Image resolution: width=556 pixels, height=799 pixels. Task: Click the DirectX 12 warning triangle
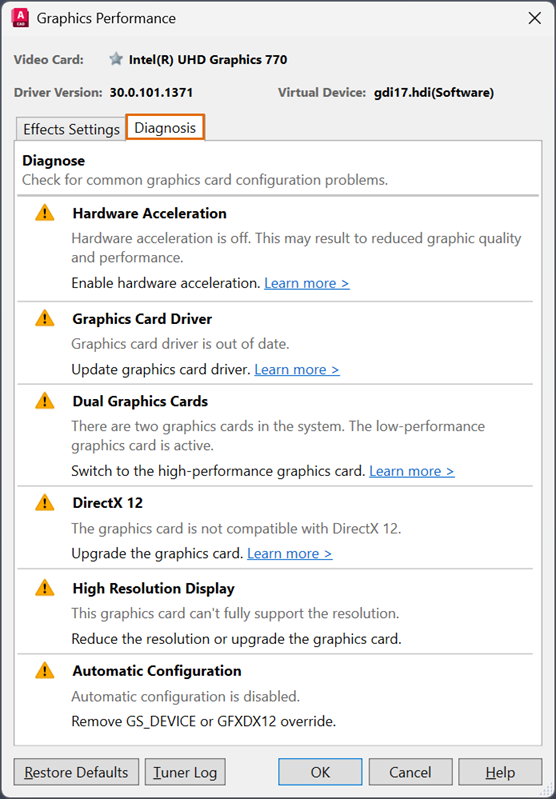click(45, 503)
